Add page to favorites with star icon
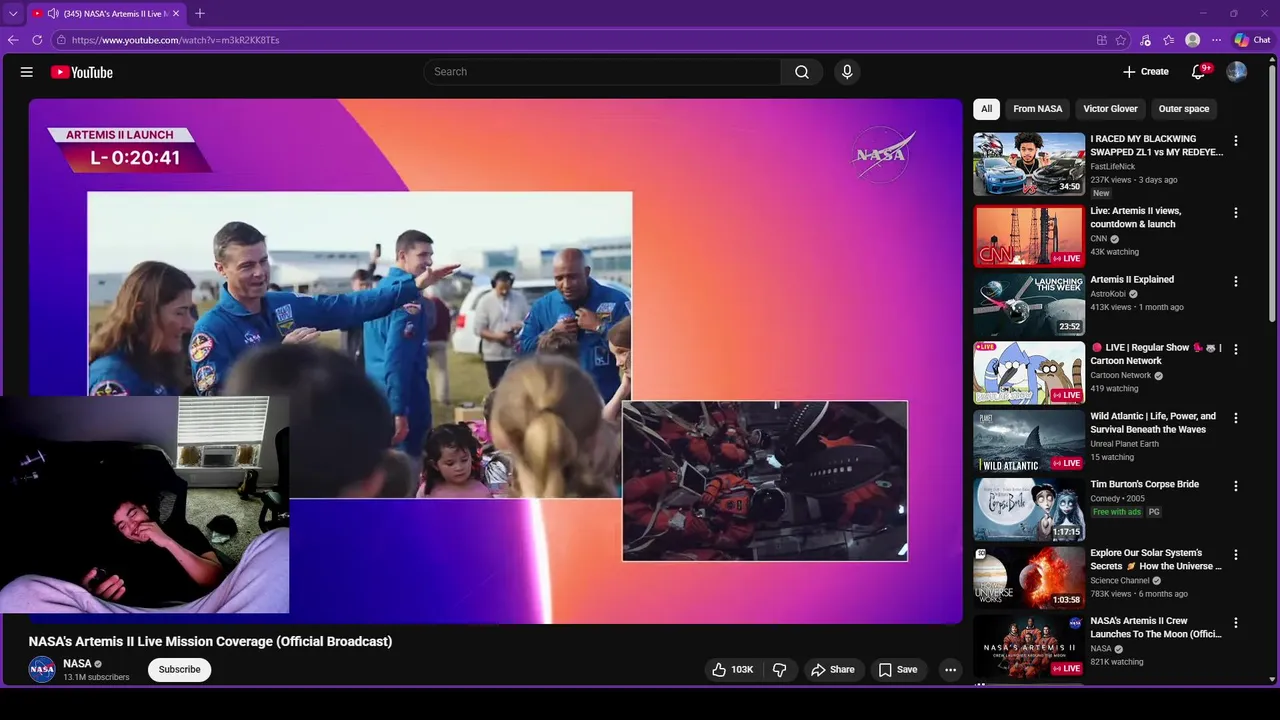 pyautogui.click(x=1121, y=40)
